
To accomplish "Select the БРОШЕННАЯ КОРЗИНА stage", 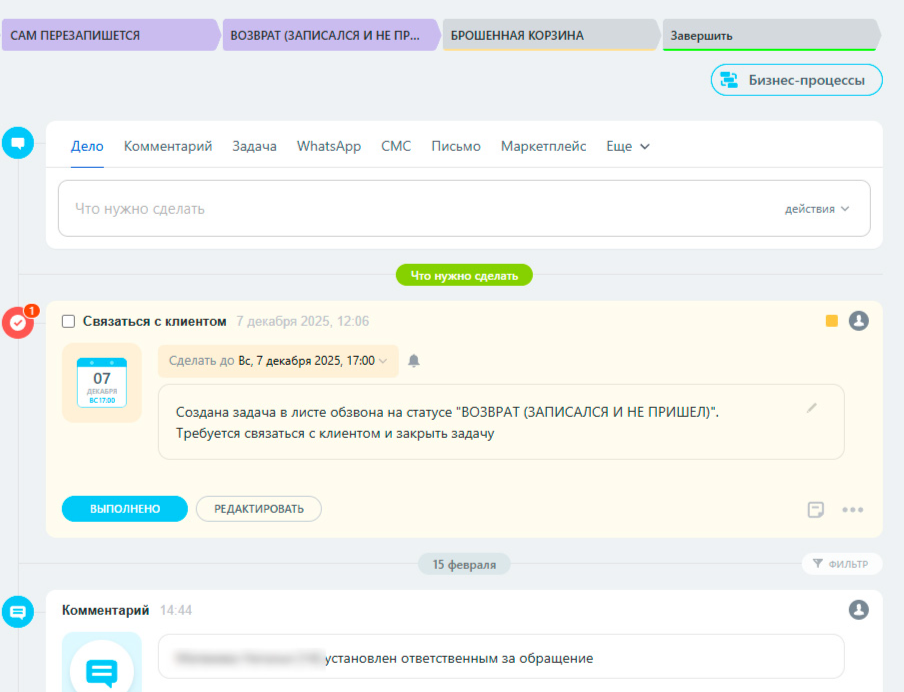I will (x=551, y=35).
